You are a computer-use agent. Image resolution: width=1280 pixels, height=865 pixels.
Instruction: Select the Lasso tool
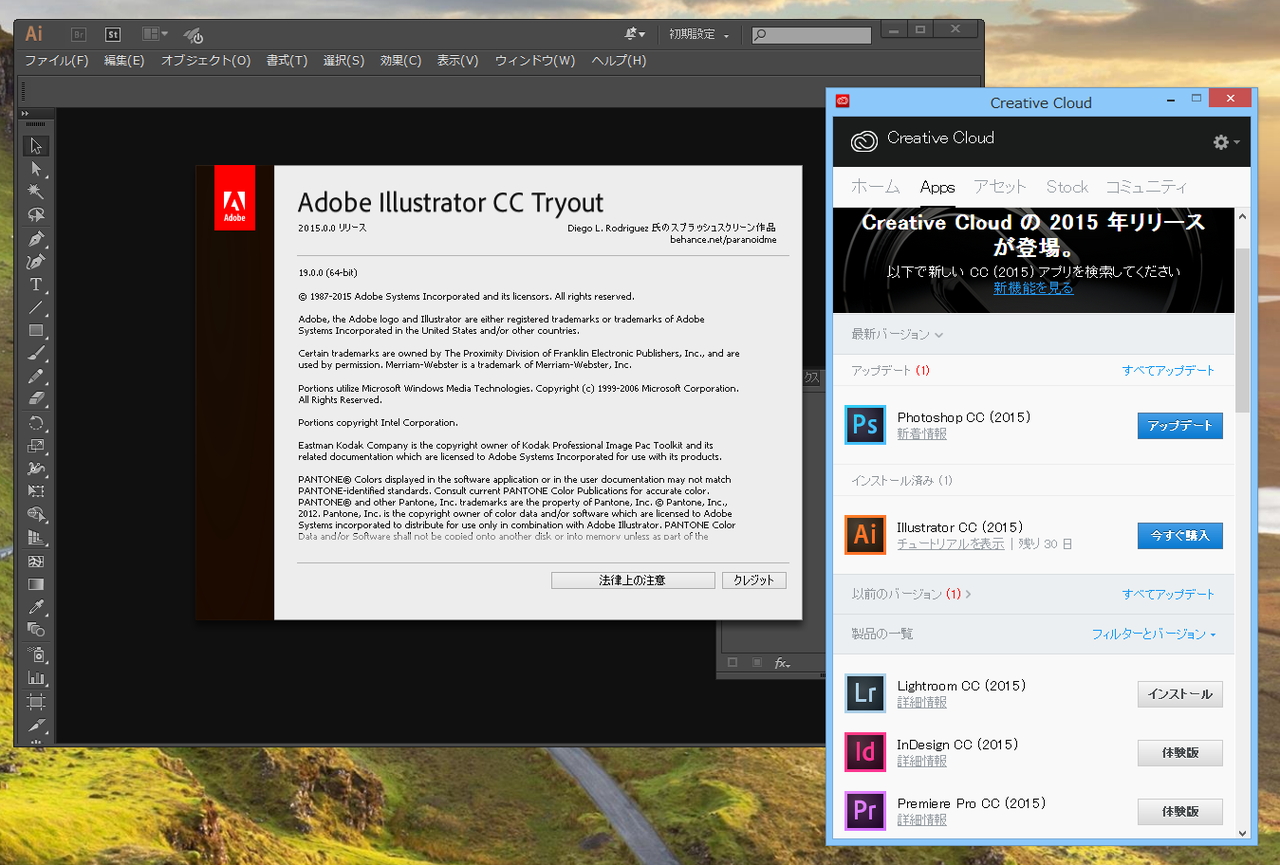point(36,215)
